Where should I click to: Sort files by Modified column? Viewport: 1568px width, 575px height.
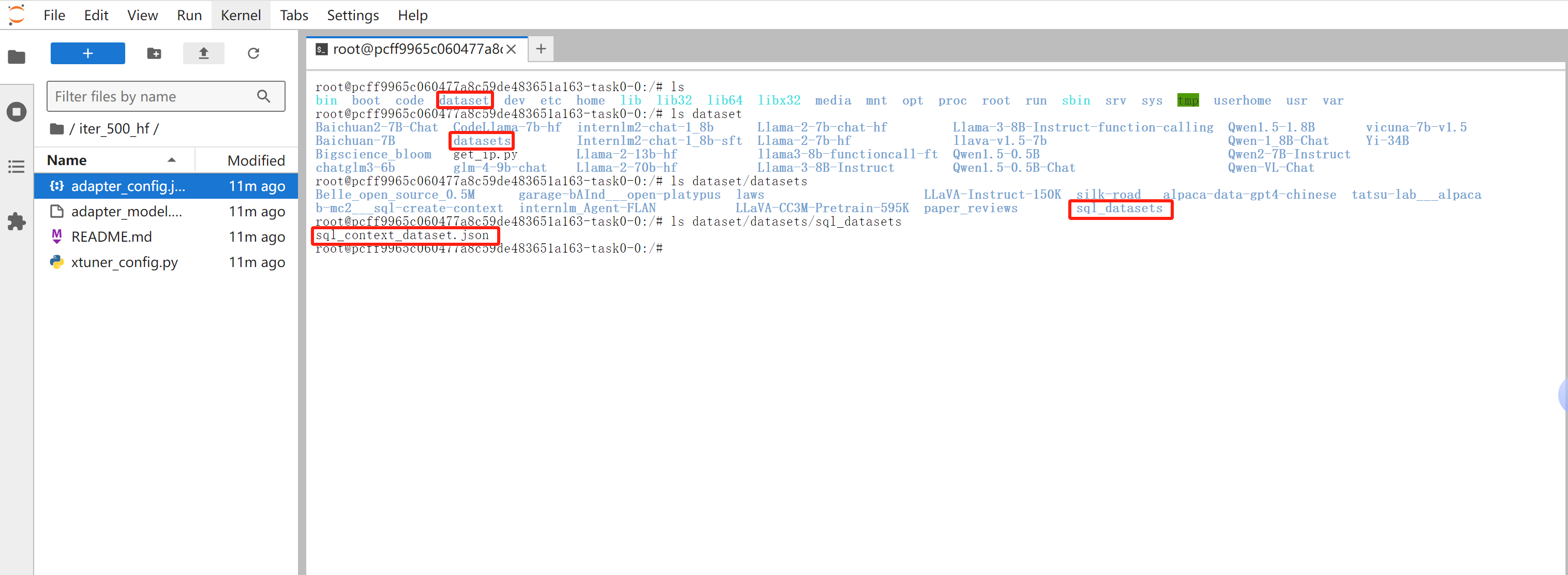tap(256, 160)
